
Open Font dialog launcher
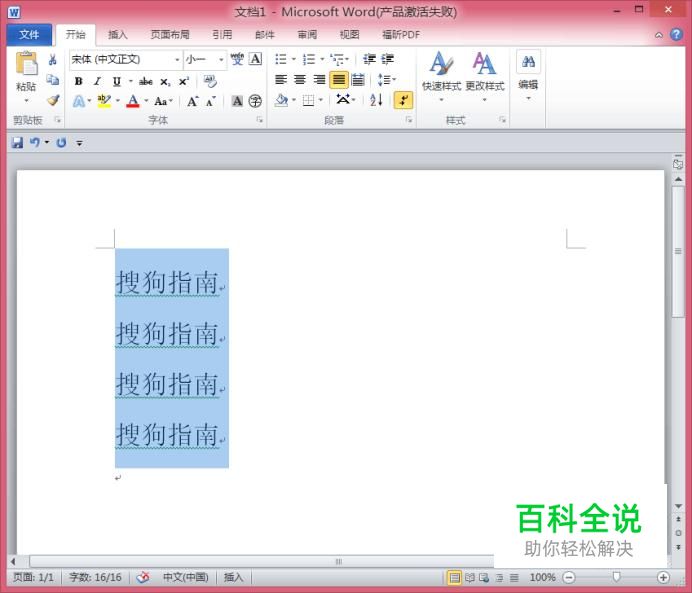coord(260,120)
